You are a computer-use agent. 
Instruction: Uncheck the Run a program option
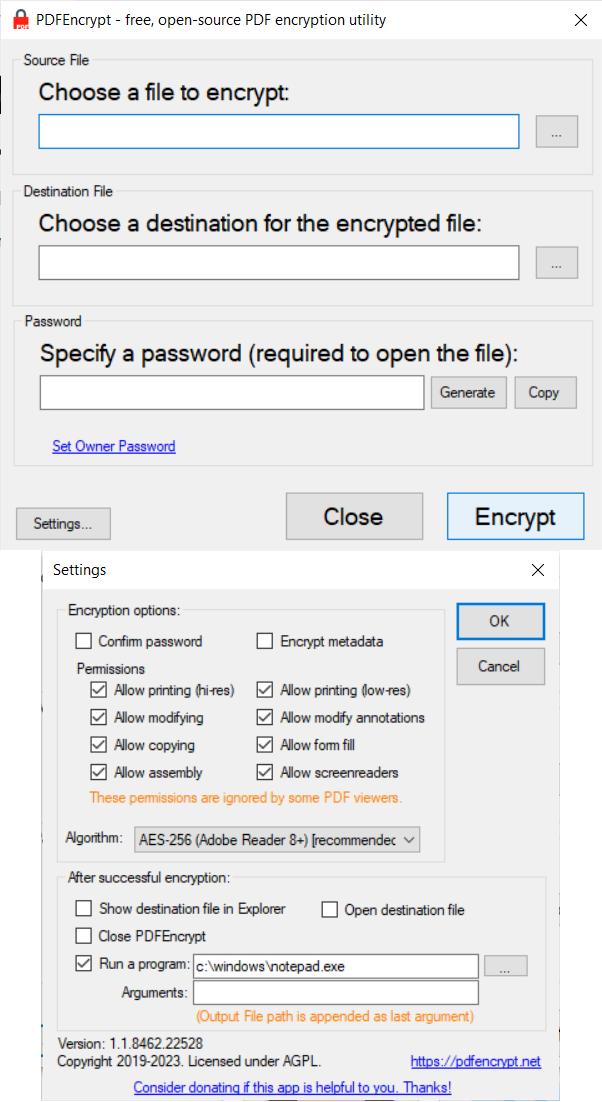[84, 964]
